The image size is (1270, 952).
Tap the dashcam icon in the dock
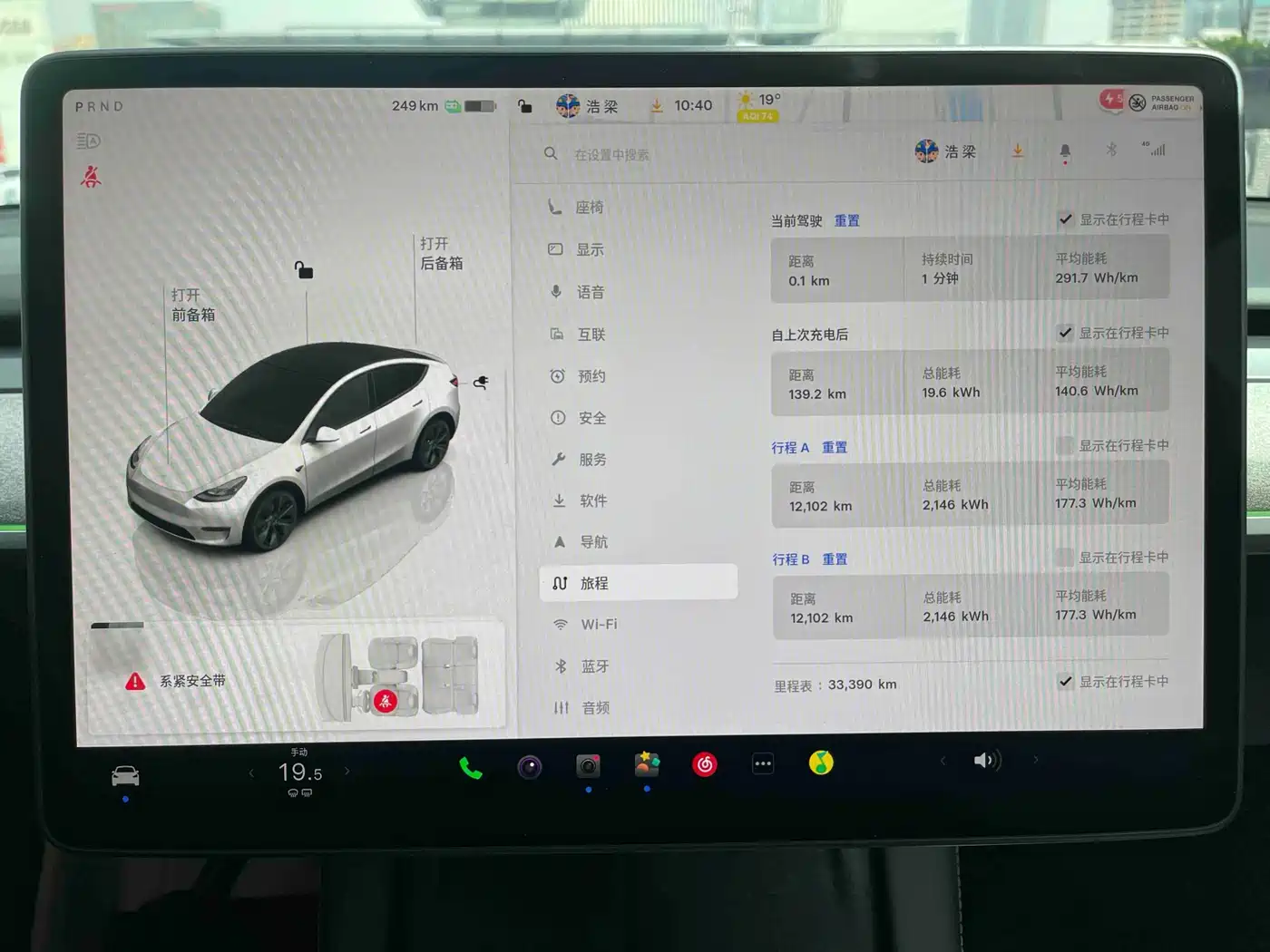click(x=588, y=766)
